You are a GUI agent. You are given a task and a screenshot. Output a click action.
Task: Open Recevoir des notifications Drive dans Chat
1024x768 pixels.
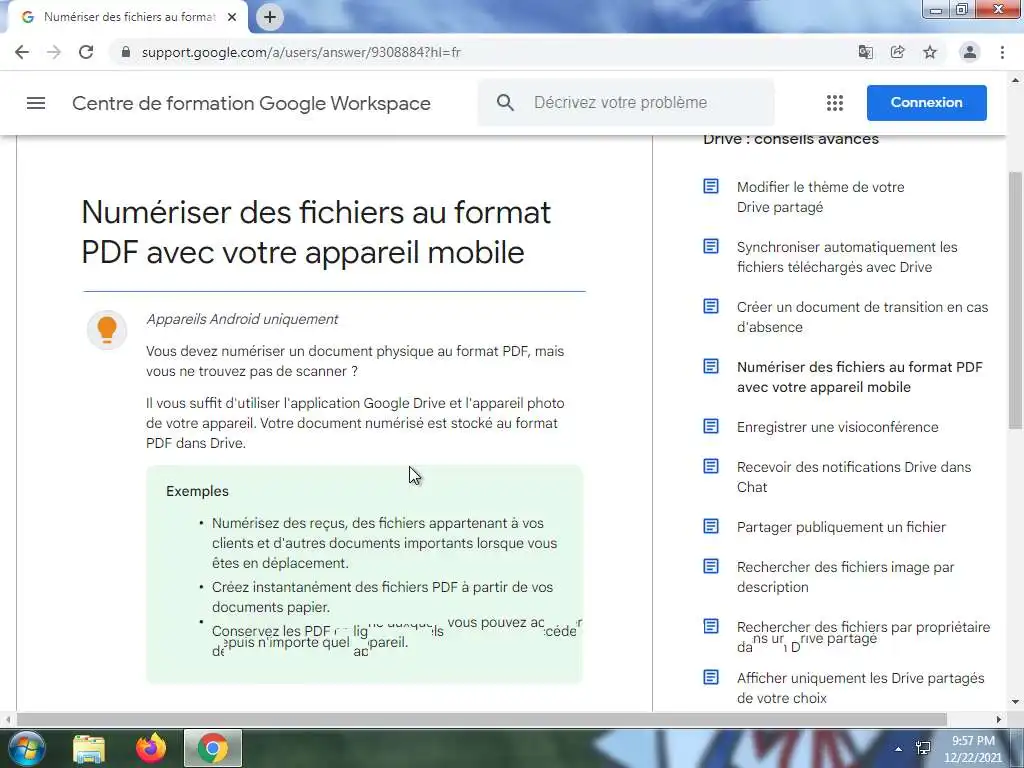pyautogui.click(x=854, y=477)
